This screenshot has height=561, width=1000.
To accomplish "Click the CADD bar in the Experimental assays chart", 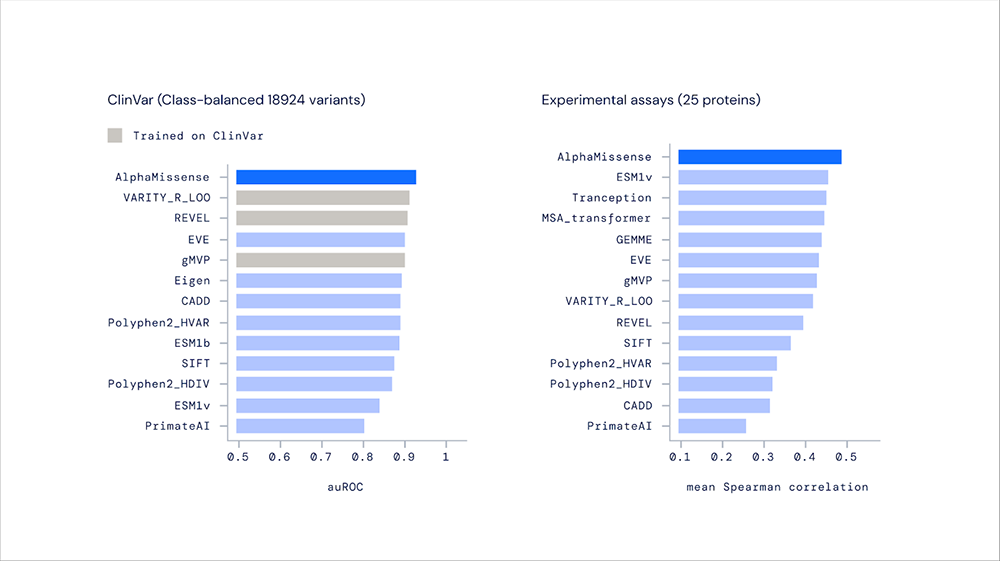I will point(724,405).
